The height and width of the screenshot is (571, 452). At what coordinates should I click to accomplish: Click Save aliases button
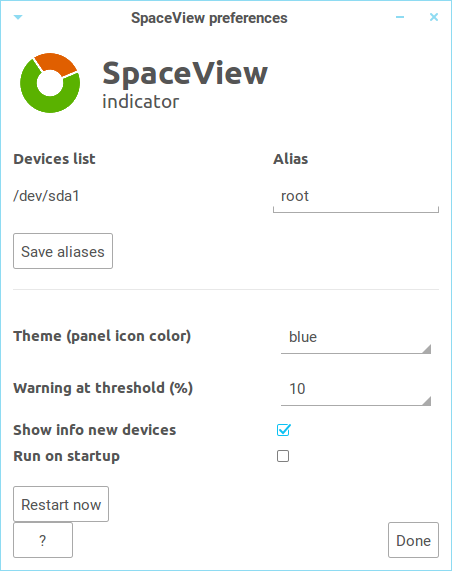(63, 251)
